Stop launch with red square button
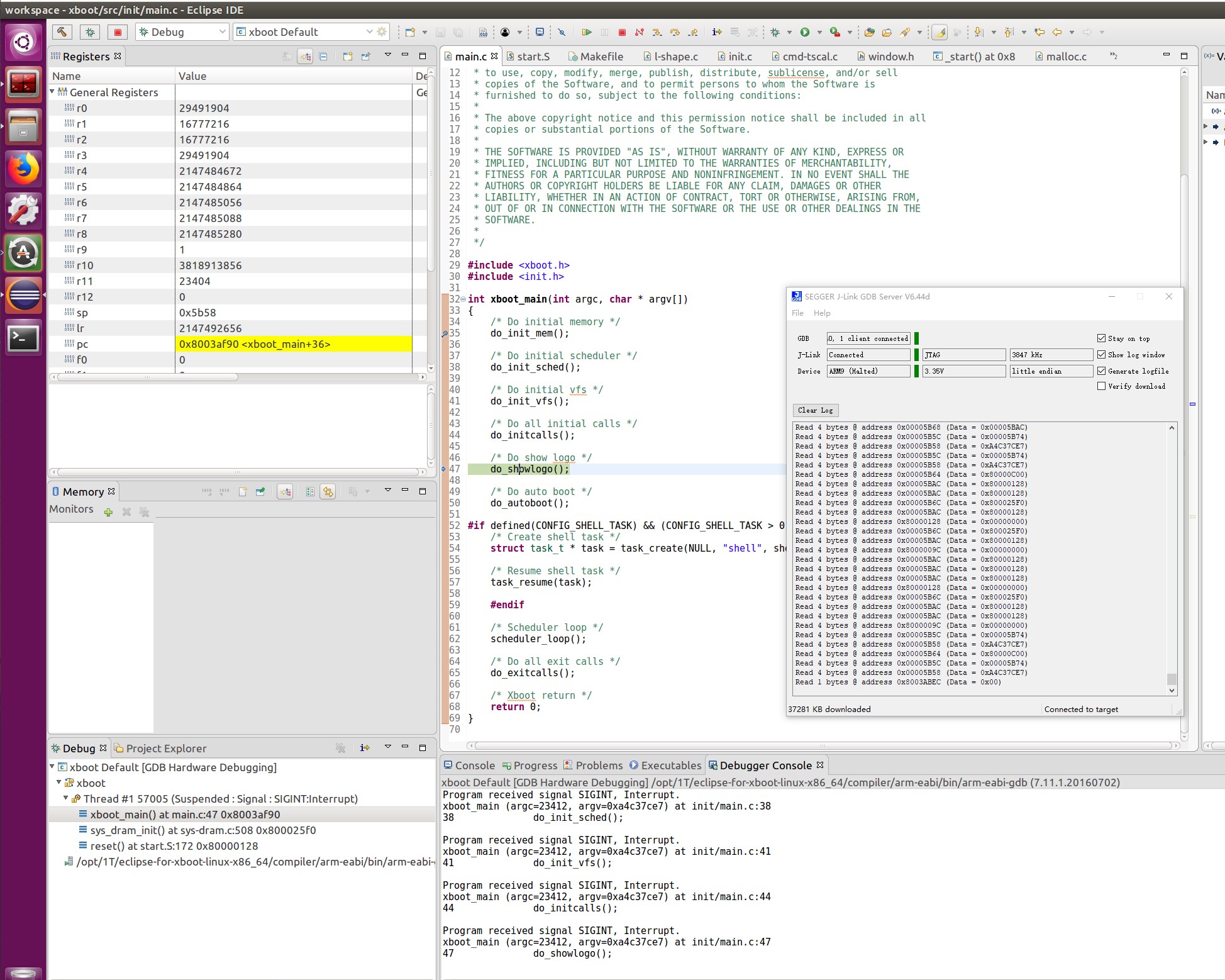 pyautogui.click(x=117, y=31)
